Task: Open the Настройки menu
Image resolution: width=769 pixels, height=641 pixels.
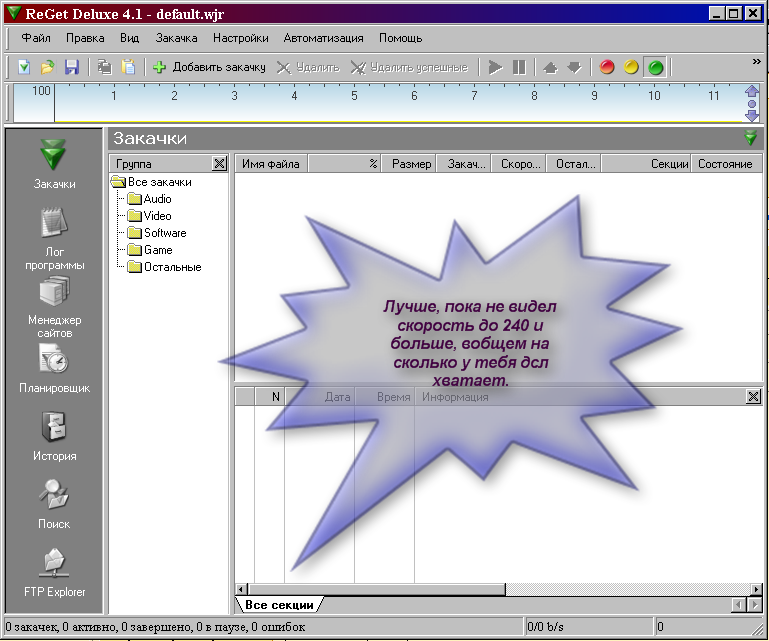Action: pos(240,38)
